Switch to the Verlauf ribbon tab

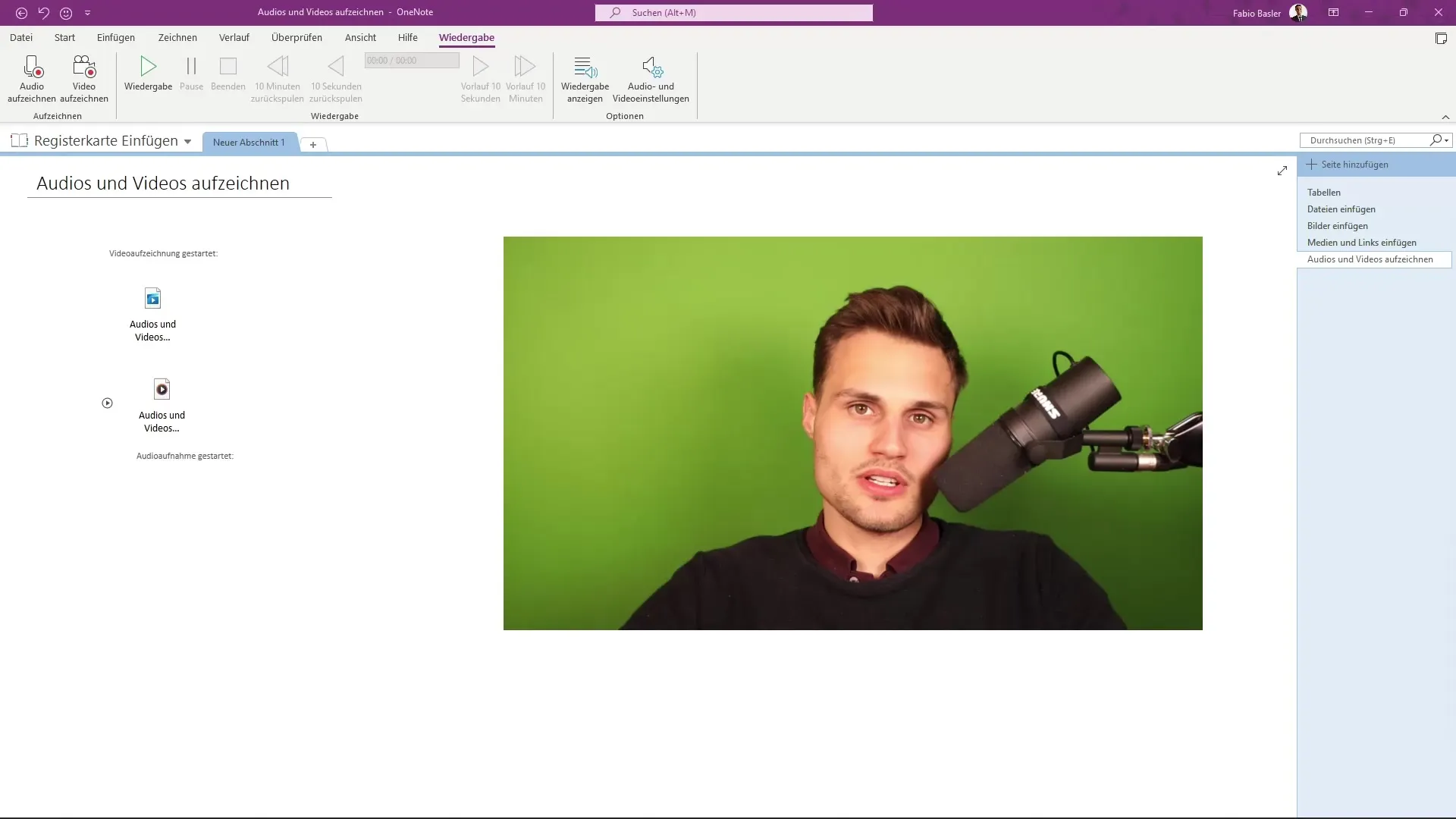(234, 37)
